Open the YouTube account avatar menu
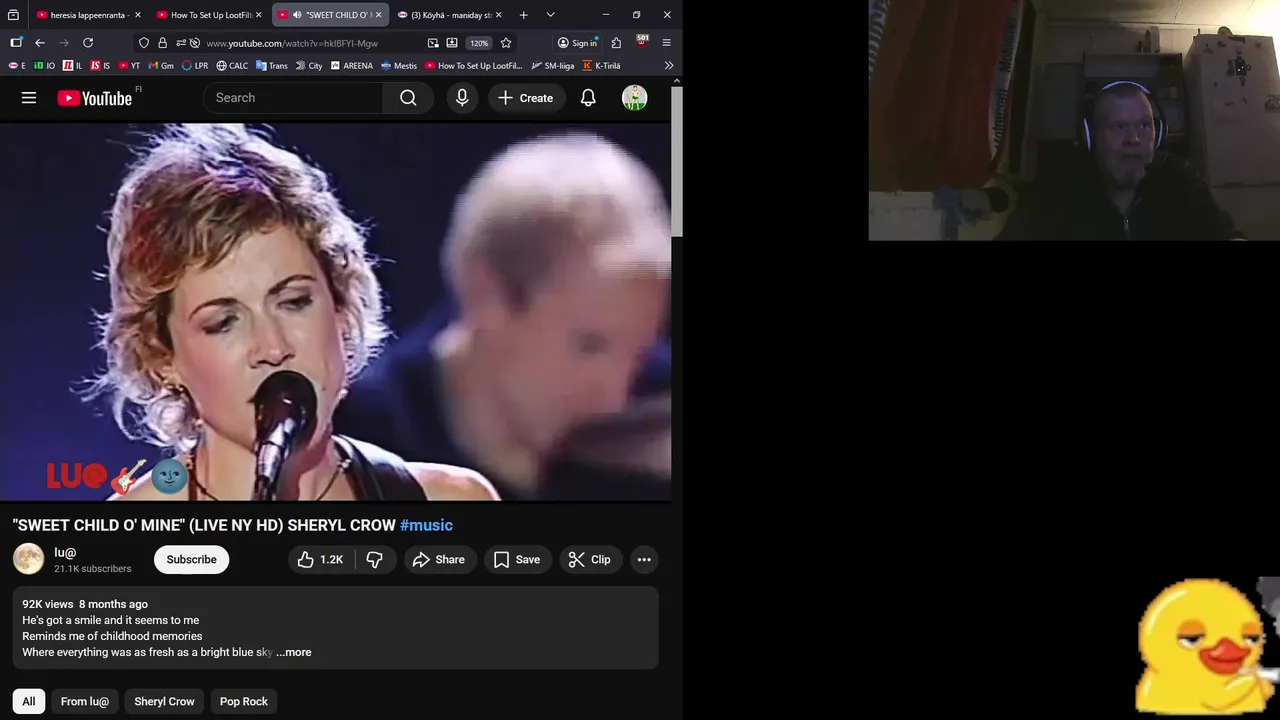 [635, 98]
